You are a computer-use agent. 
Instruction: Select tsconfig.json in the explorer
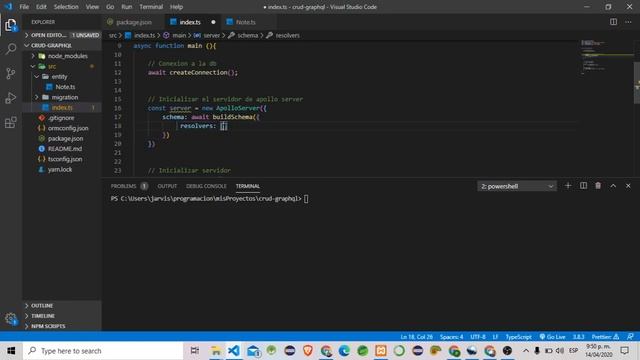coord(62,159)
